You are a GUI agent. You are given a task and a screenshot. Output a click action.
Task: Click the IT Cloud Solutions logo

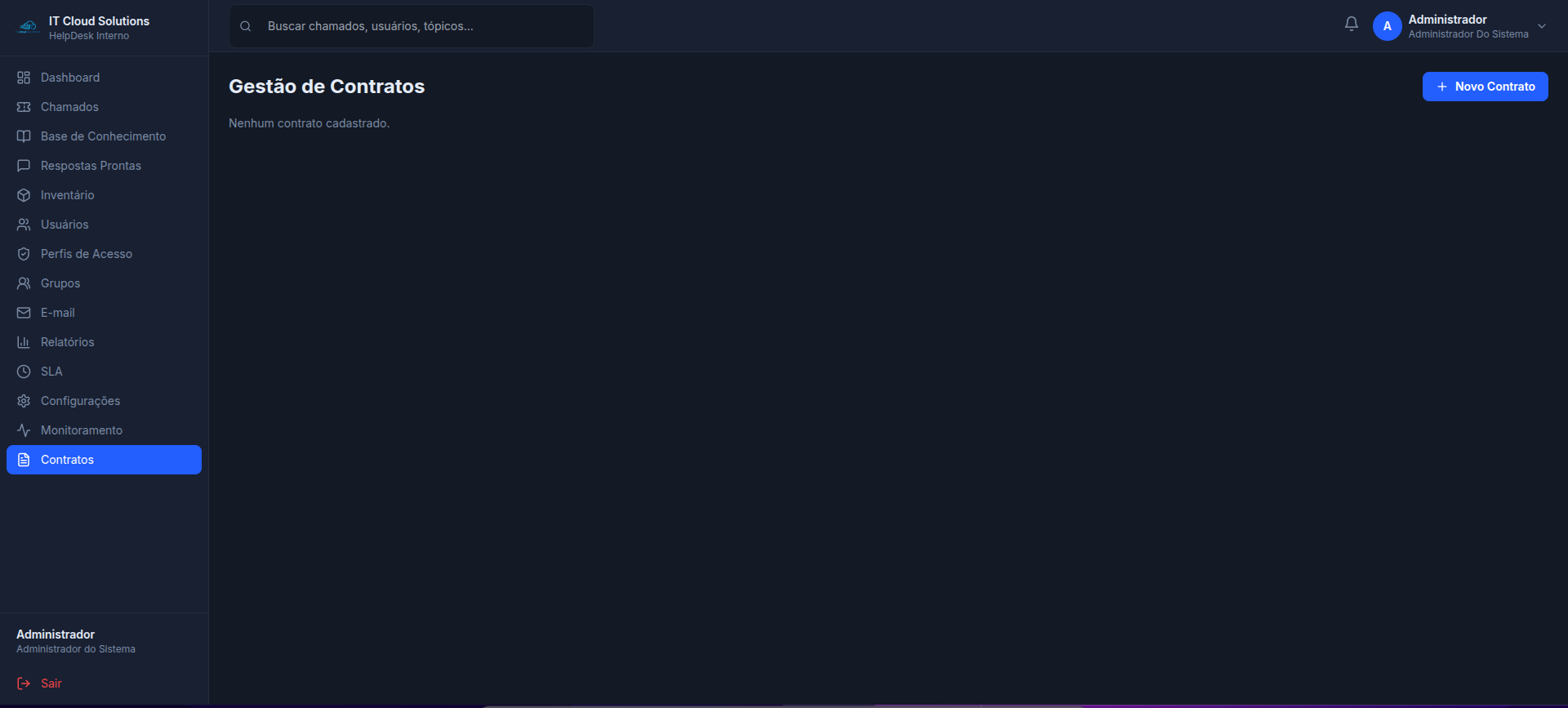29,27
